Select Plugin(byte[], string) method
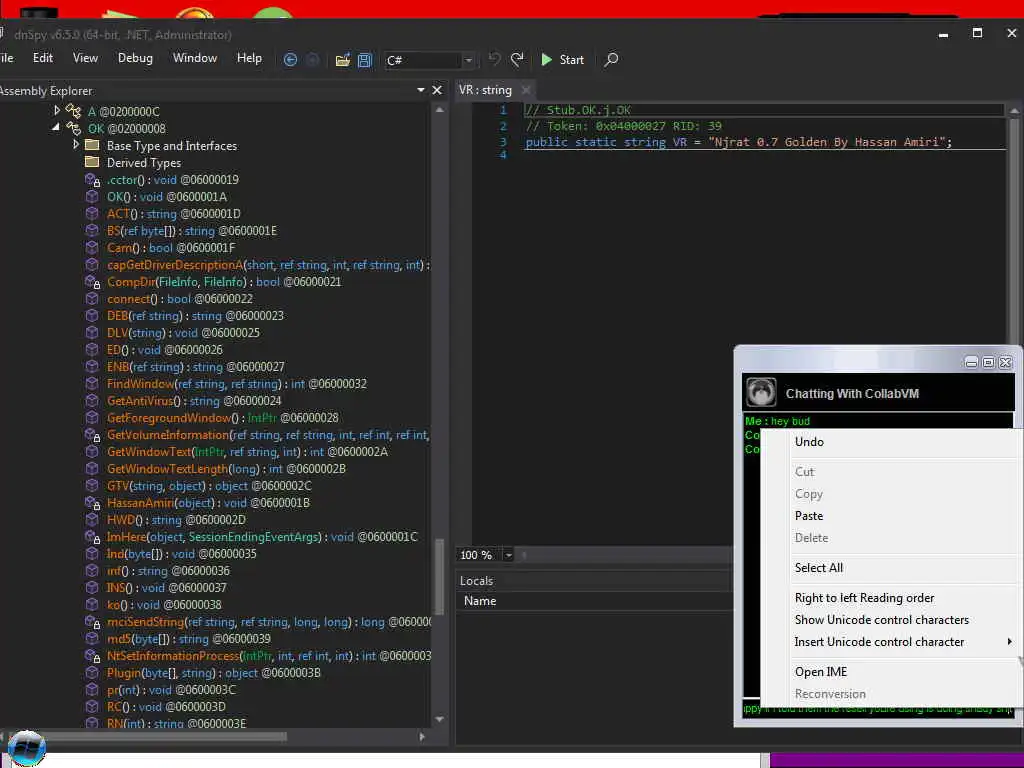 coord(214,673)
